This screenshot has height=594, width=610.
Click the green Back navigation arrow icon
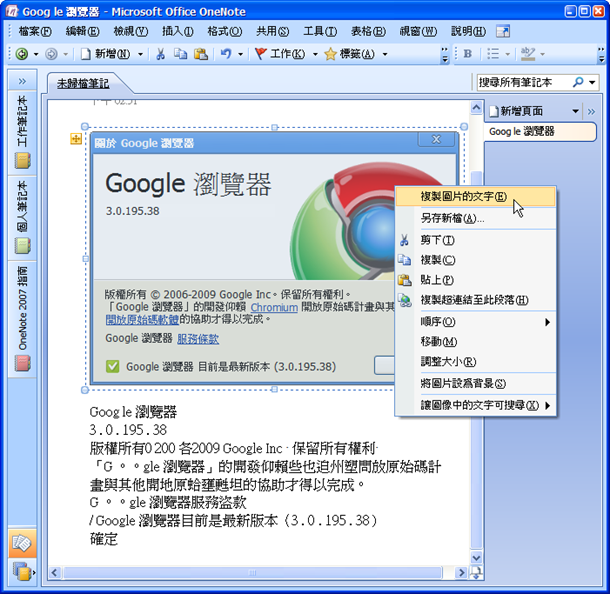pyautogui.click(x=22, y=54)
